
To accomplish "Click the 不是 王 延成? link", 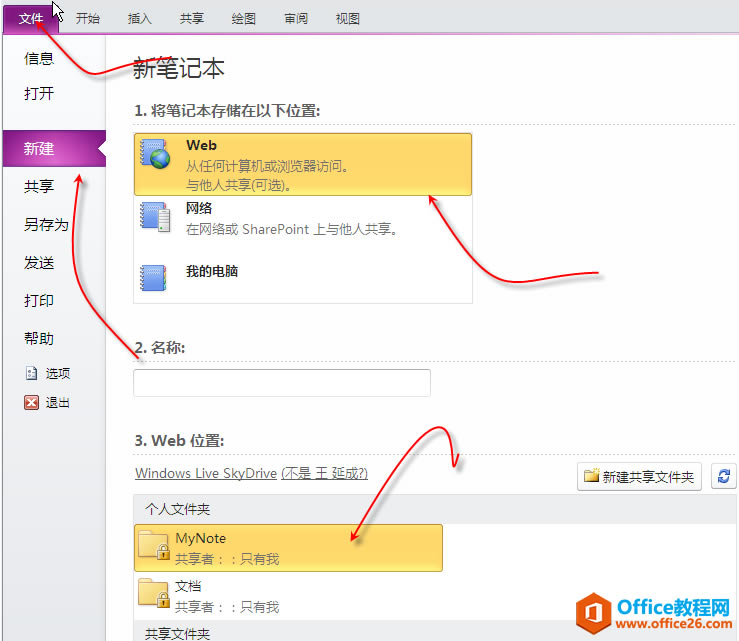I will tap(325, 473).
